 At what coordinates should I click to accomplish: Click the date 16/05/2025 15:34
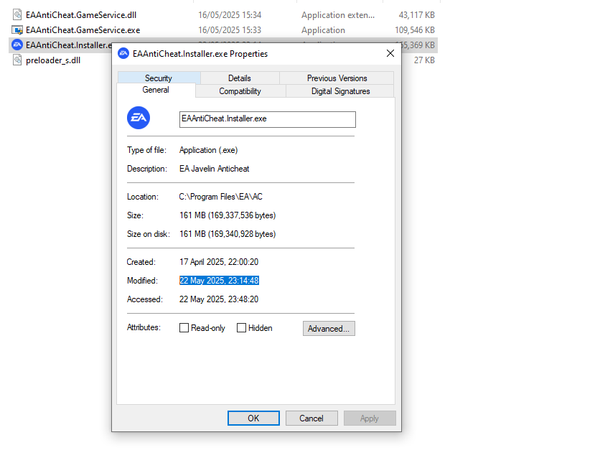230,15
